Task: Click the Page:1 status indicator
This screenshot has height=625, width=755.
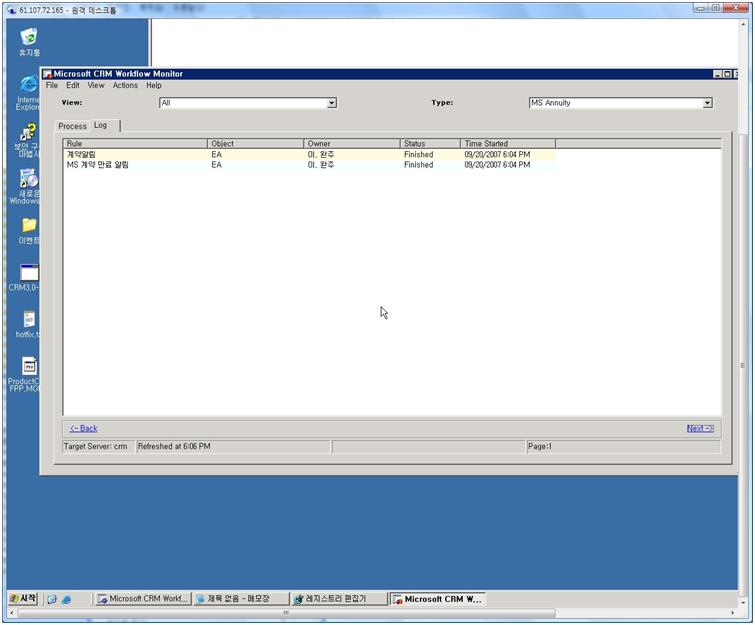Action: point(624,447)
